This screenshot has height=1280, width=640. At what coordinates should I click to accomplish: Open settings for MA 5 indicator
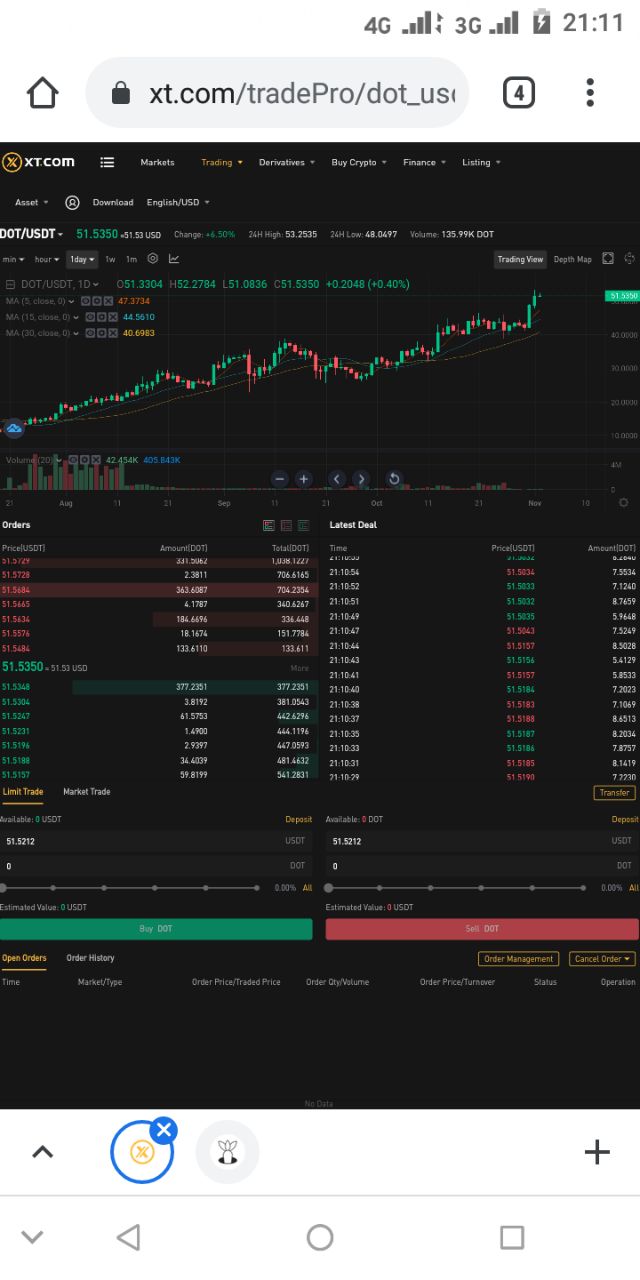[x=95, y=301]
